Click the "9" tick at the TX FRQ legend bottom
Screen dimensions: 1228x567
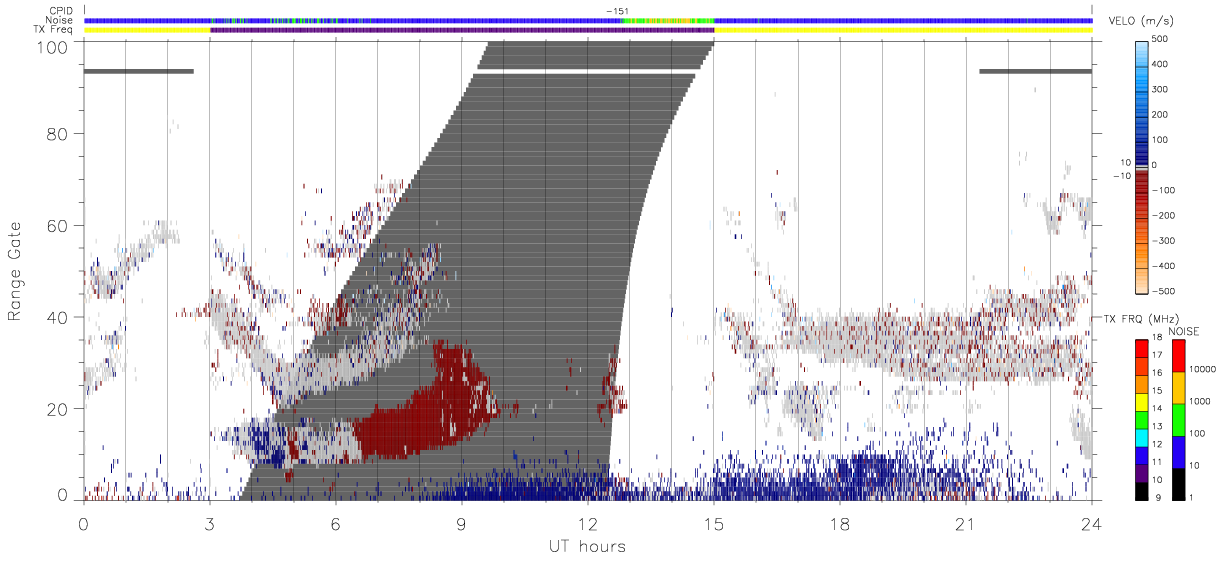pos(1158,497)
